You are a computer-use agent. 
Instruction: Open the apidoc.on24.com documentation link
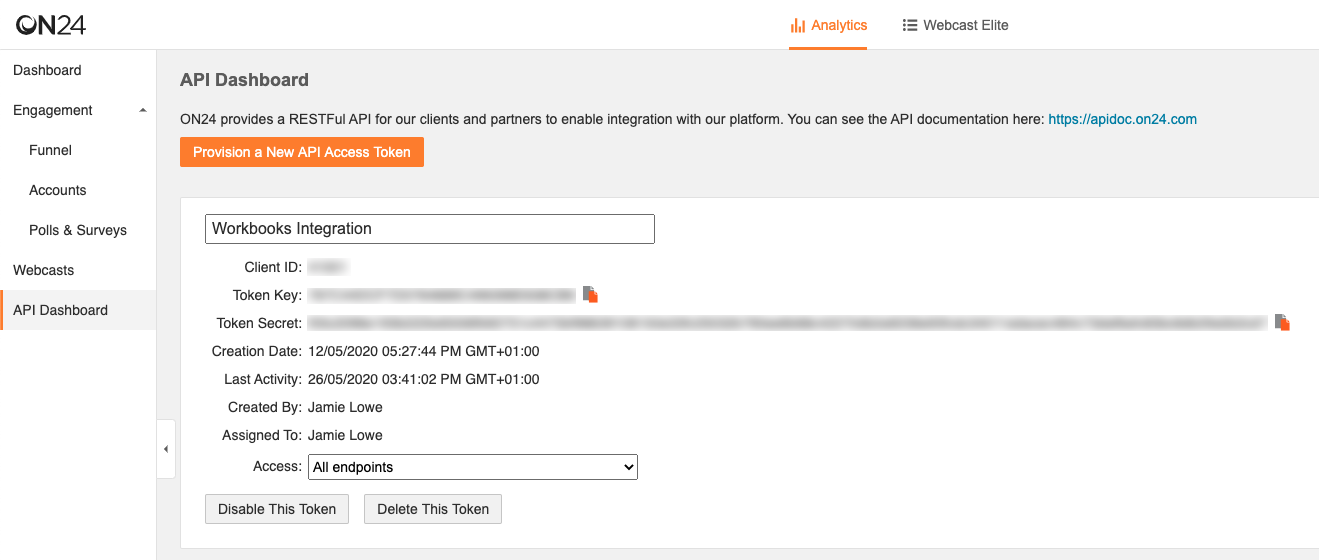[1122, 119]
